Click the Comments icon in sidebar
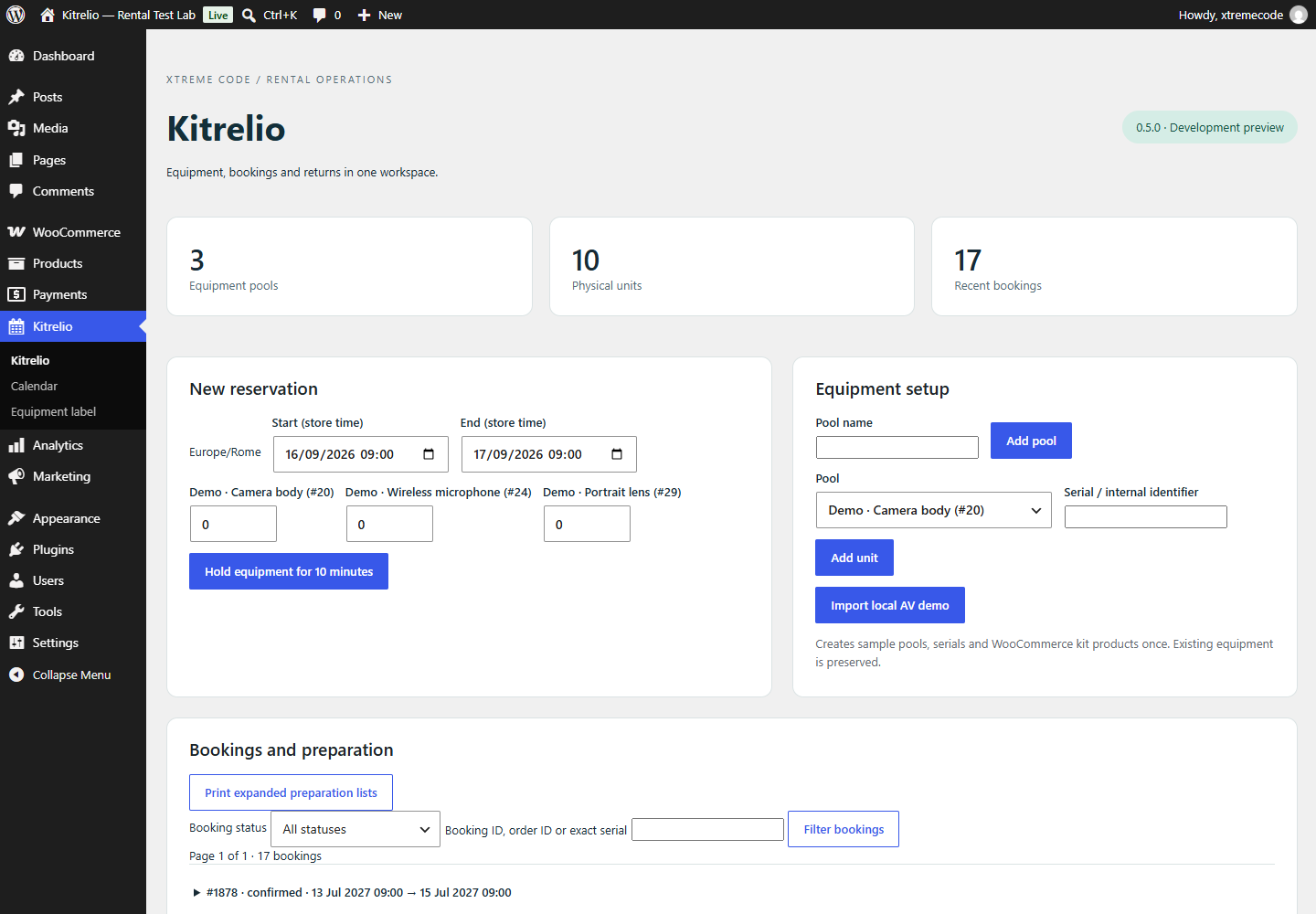 (x=16, y=191)
